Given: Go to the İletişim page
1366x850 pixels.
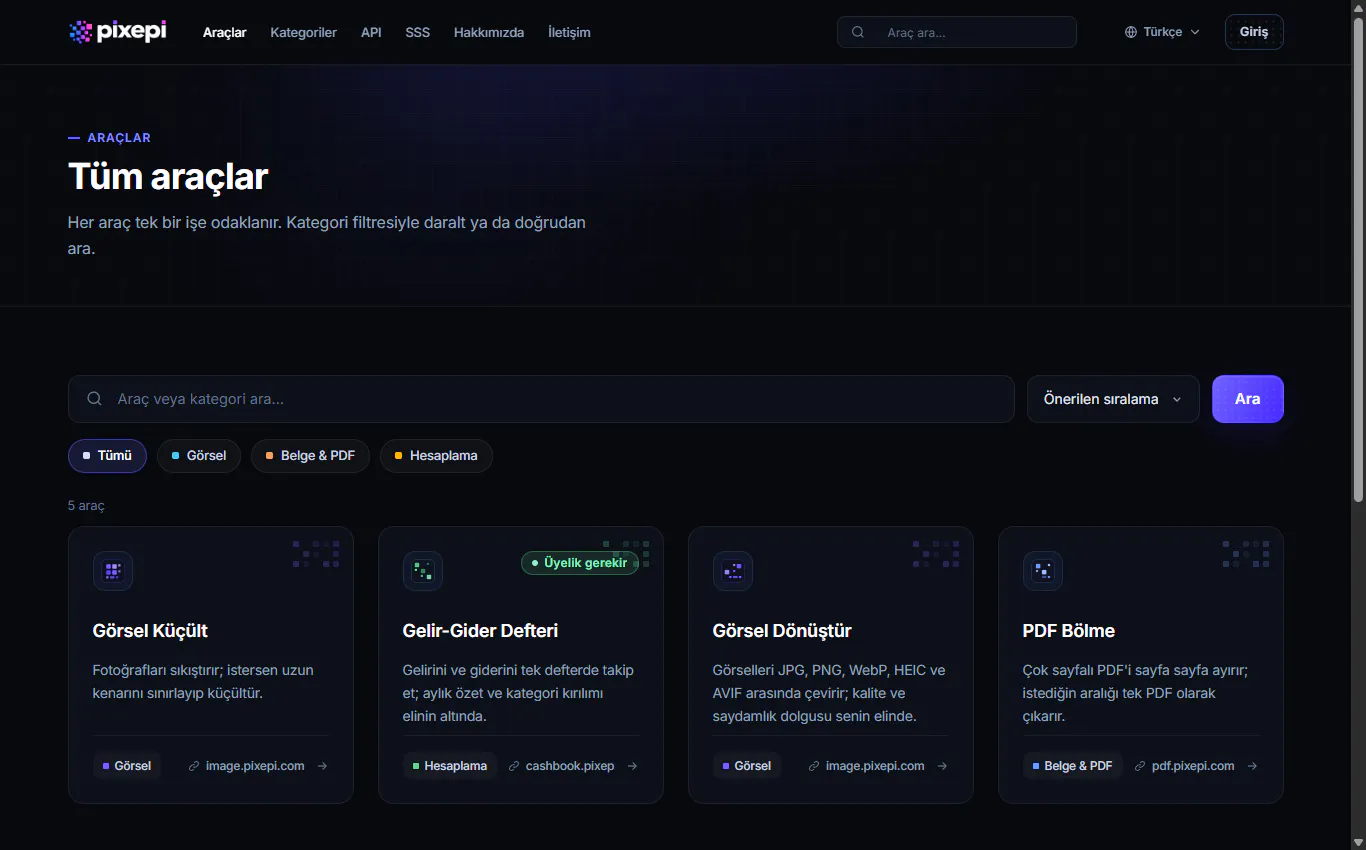Looking at the screenshot, I should (x=569, y=32).
